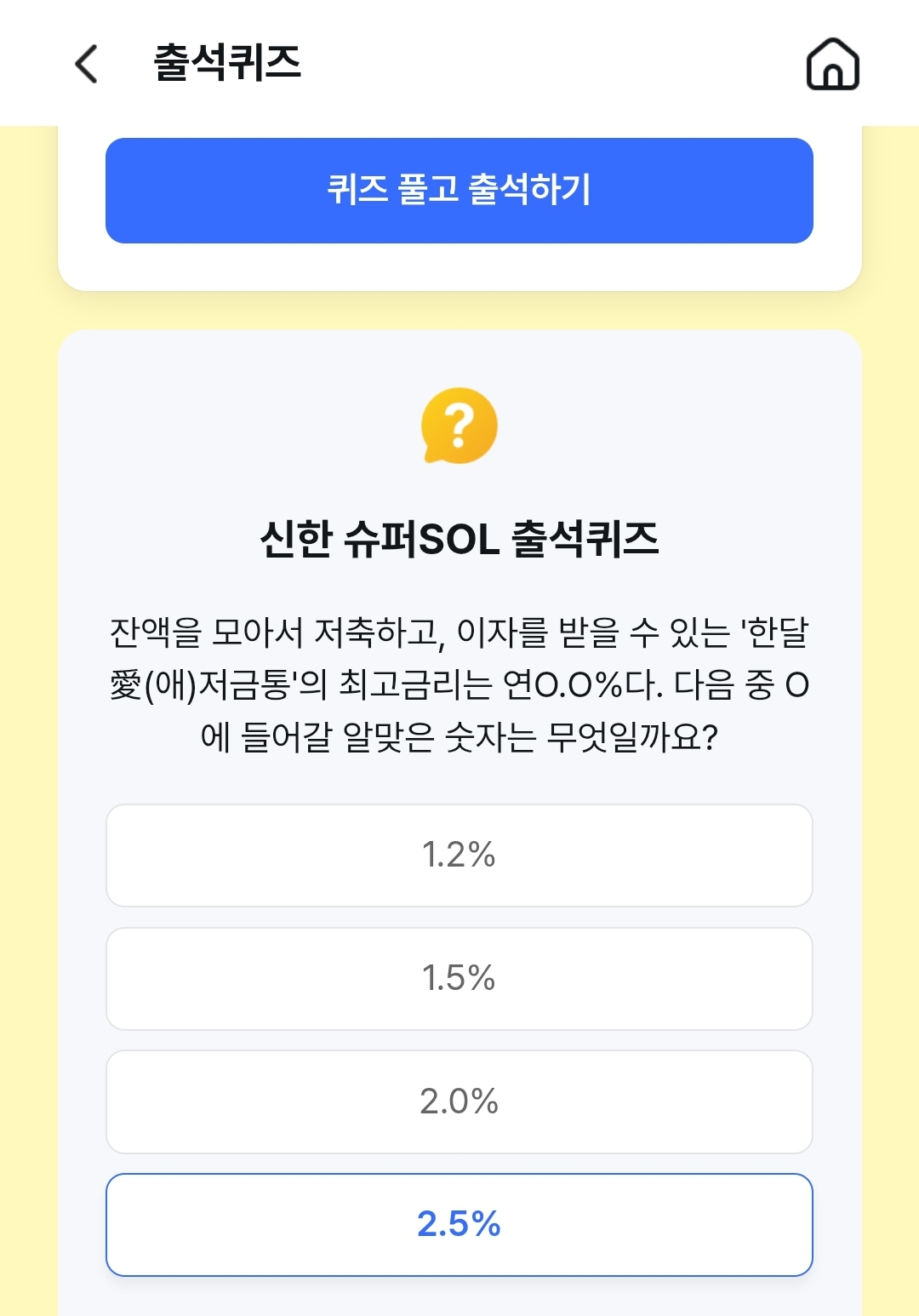Viewport: 919px width, 1316px height.
Task: Click the 1.2% percentage text
Action: point(459,855)
